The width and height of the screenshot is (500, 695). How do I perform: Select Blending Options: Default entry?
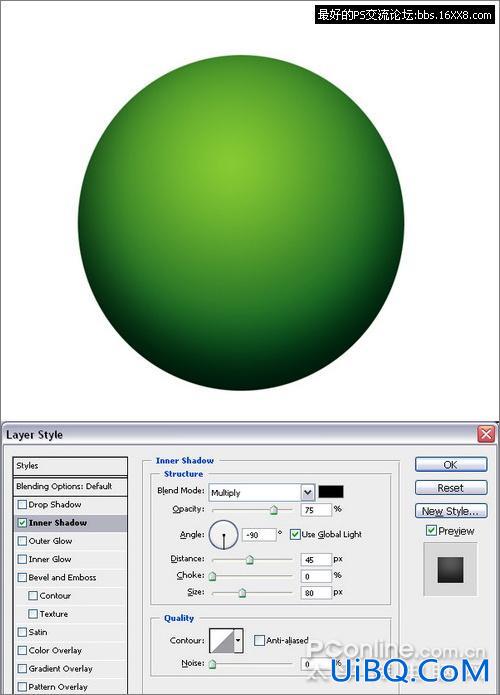tap(70, 486)
